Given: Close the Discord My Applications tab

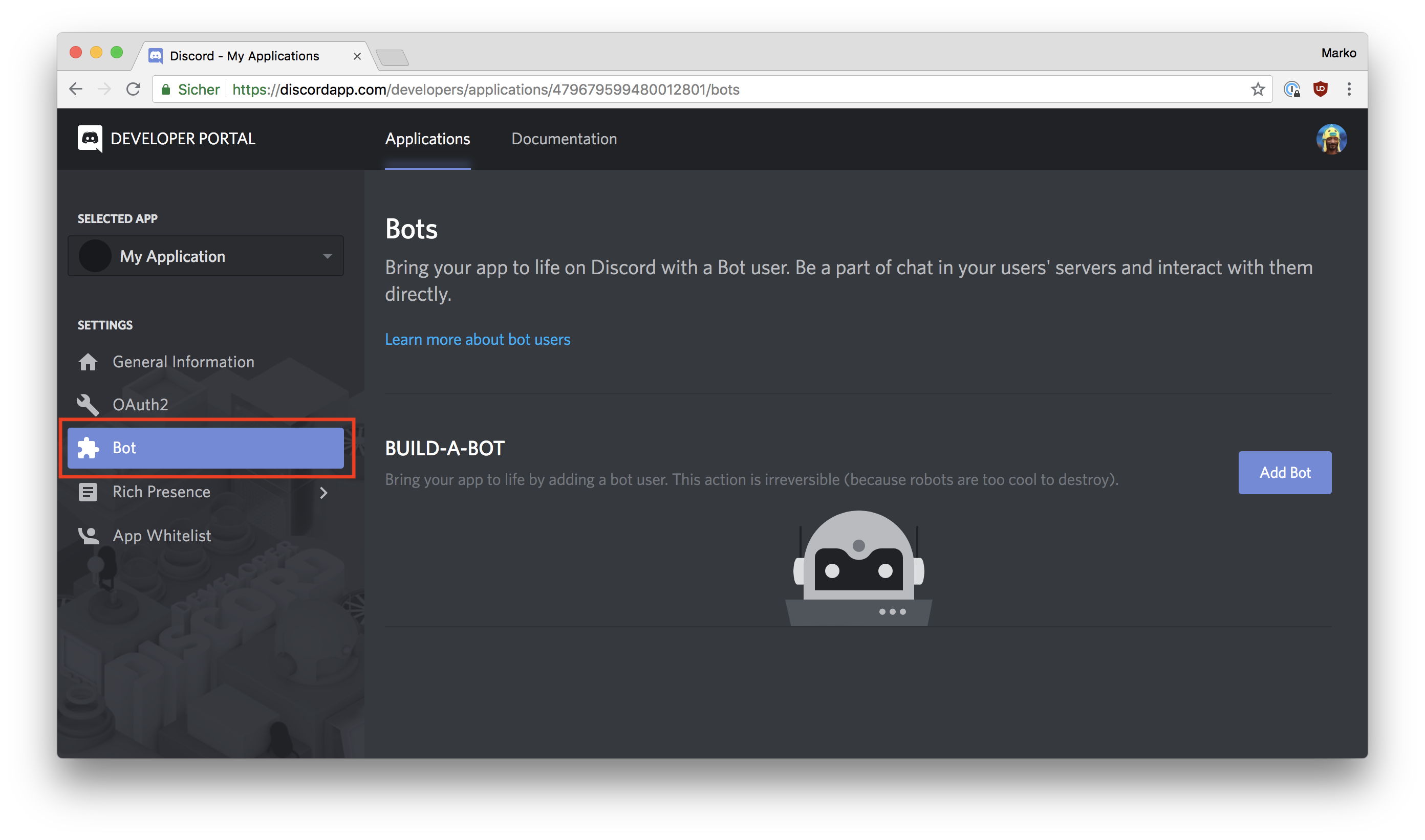Looking at the screenshot, I should (357, 56).
